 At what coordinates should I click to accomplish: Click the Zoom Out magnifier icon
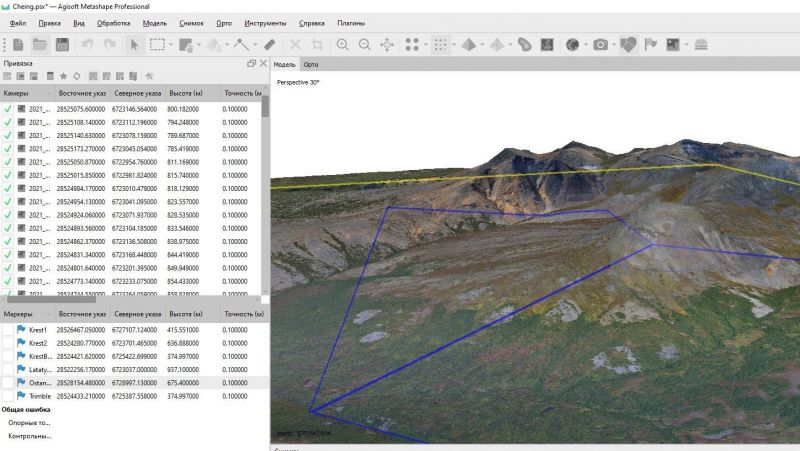(x=365, y=44)
